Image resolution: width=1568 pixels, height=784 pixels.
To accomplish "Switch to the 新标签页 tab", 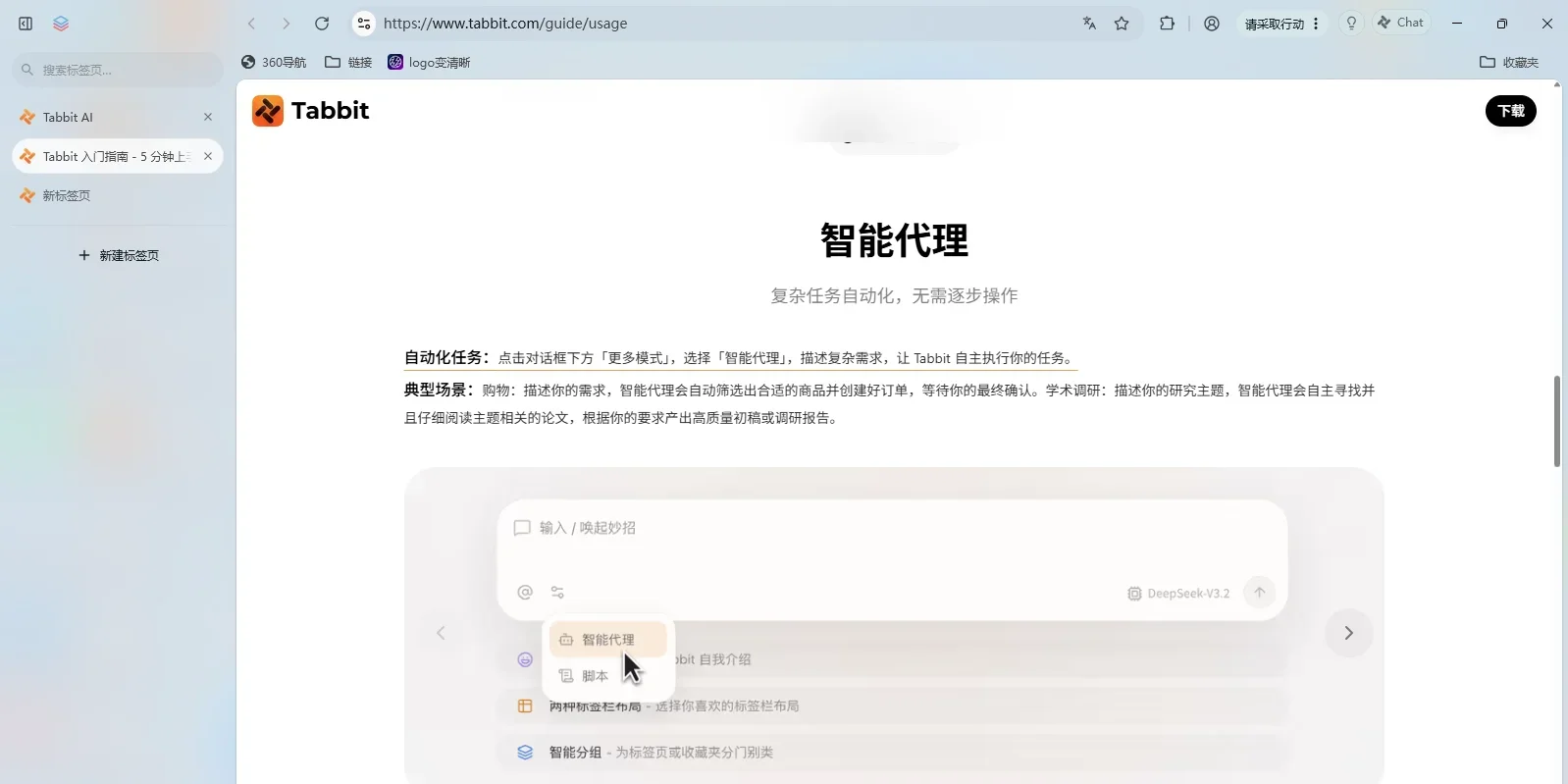I will pyautogui.click(x=118, y=195).
